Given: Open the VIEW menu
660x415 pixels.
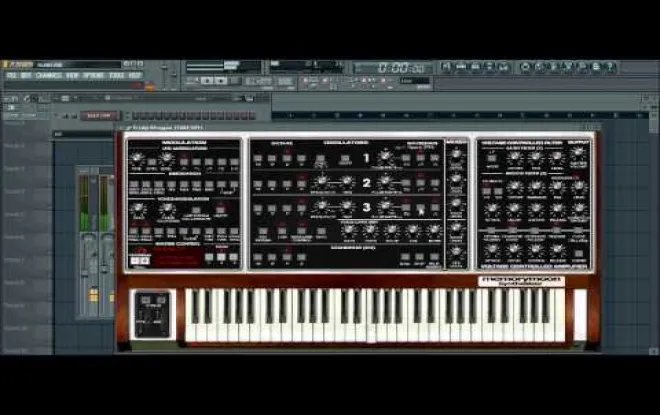Looking at the screenshot, I should click(x=72, y=76).
